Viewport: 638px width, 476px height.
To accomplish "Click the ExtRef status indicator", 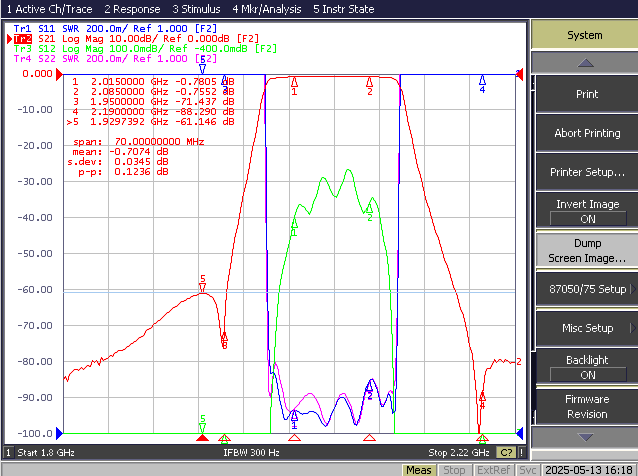I will click(494, 470).
